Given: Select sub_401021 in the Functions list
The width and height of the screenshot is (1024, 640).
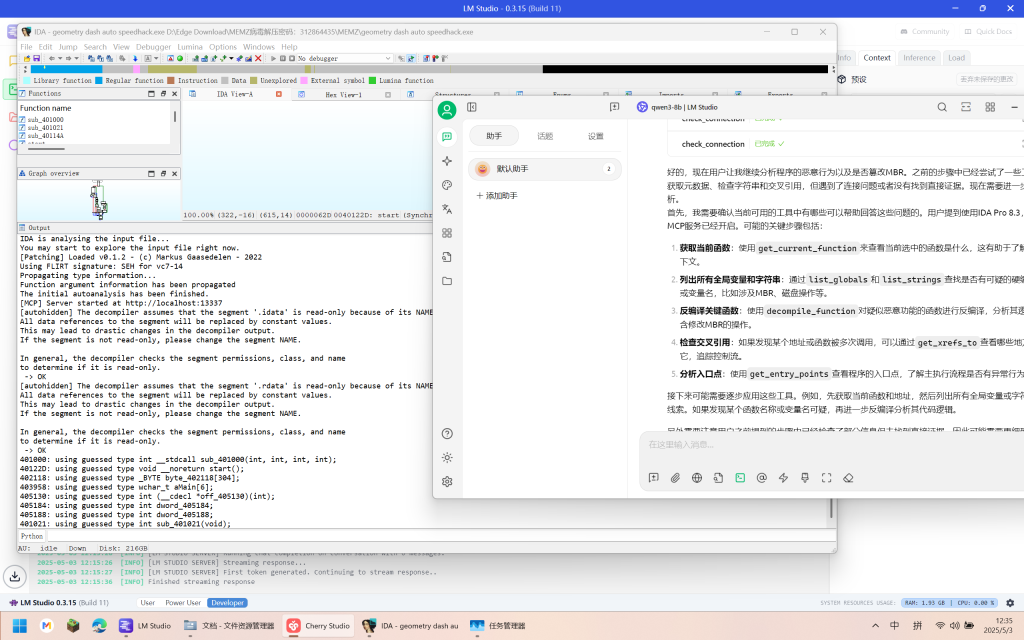Looking at the screenshot, I should click(46, 128).
